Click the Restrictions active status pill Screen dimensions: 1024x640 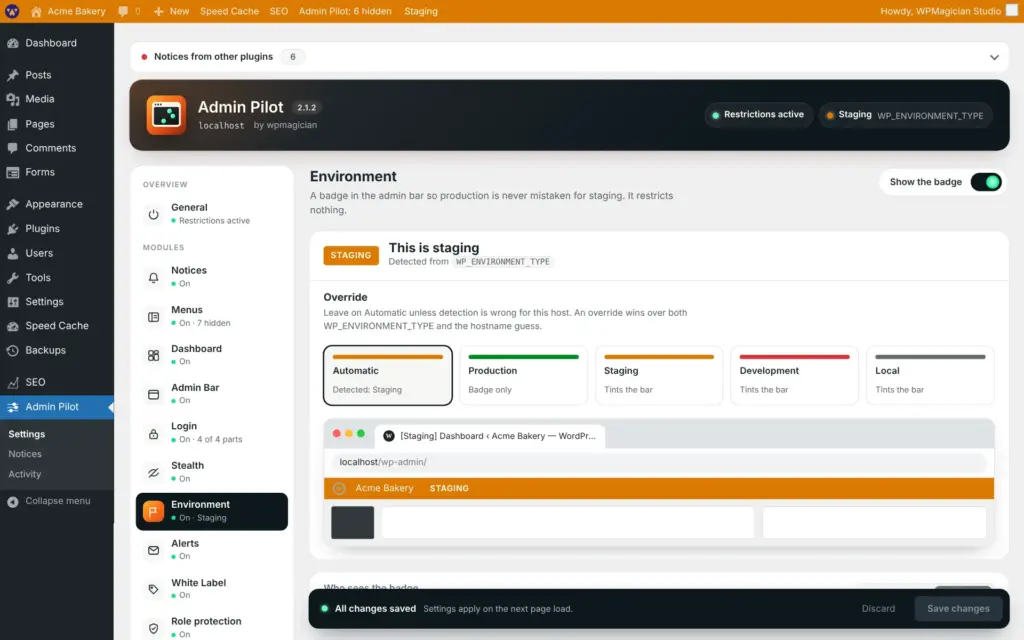coord(758,115)
